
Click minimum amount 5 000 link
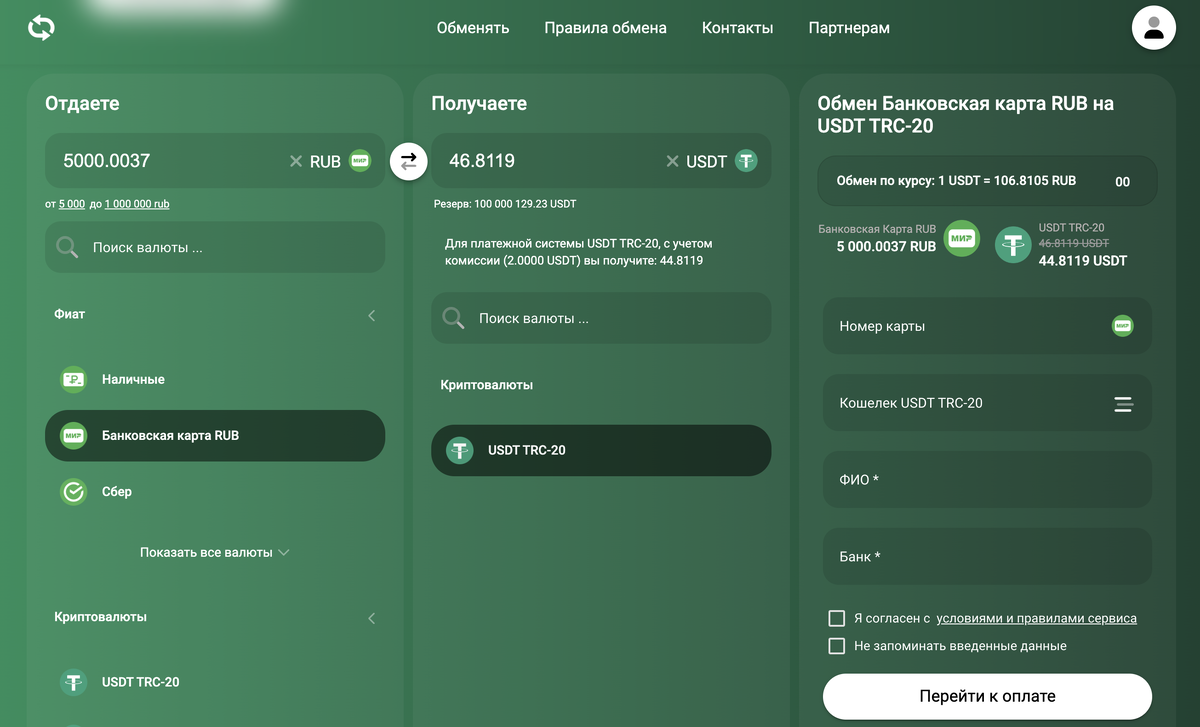click(72, 204)
